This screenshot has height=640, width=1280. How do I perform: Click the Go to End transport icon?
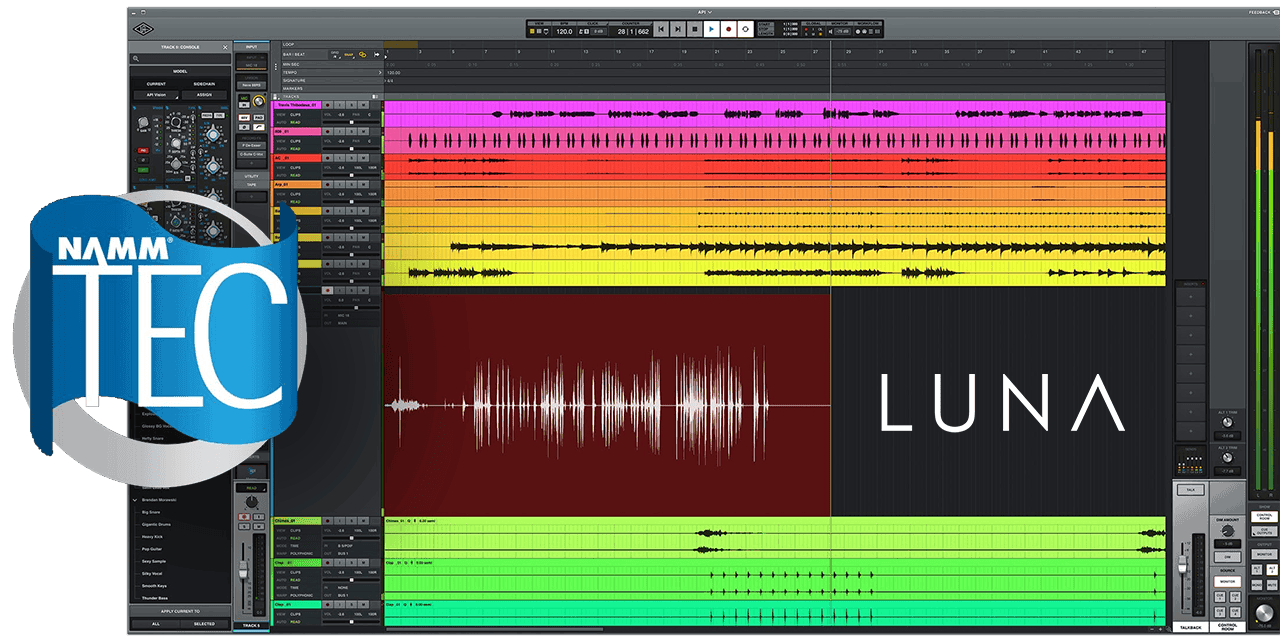click(x=678, y=30)
